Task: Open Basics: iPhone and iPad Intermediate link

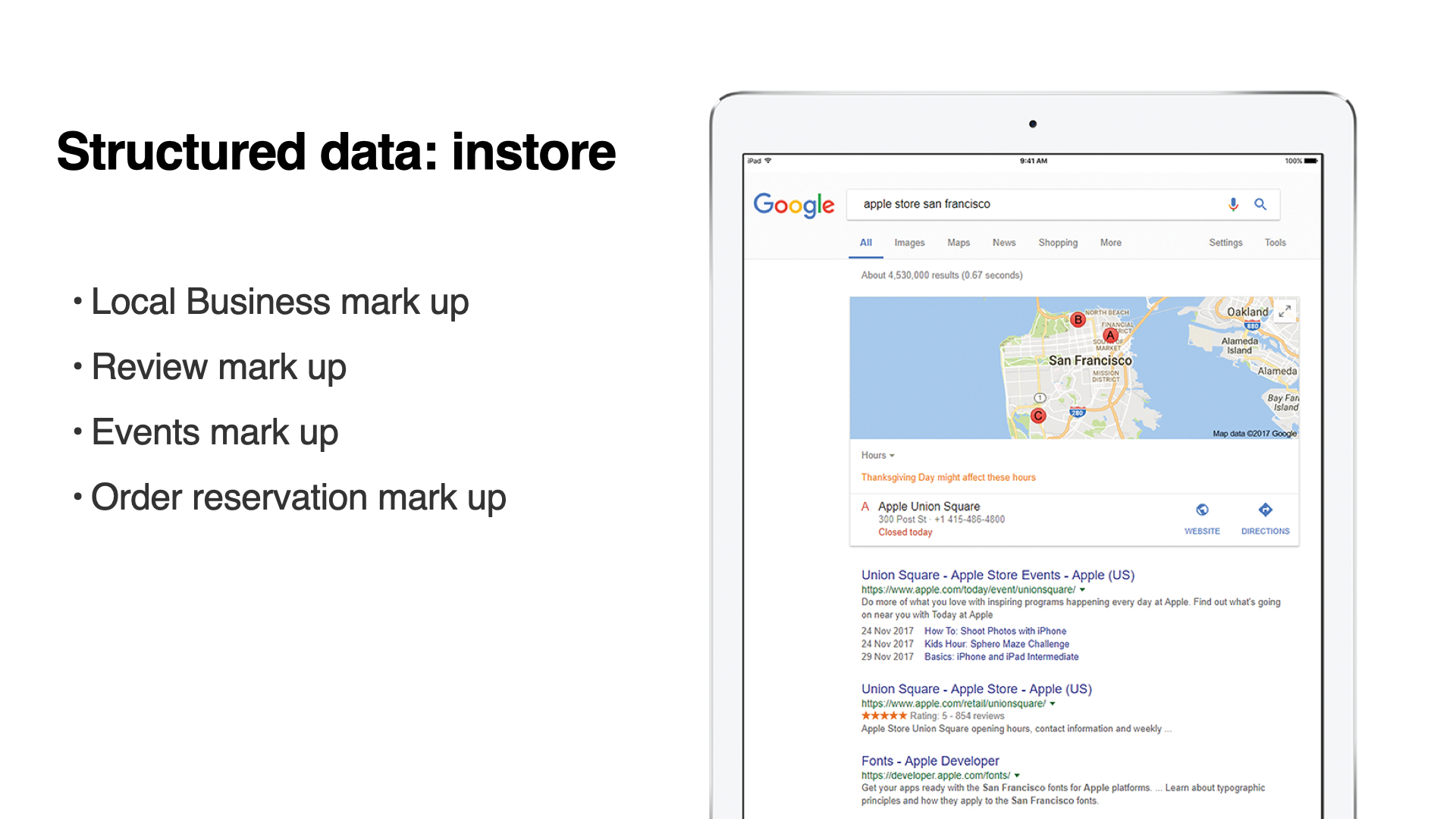Action: click(x=1001, y=657)
